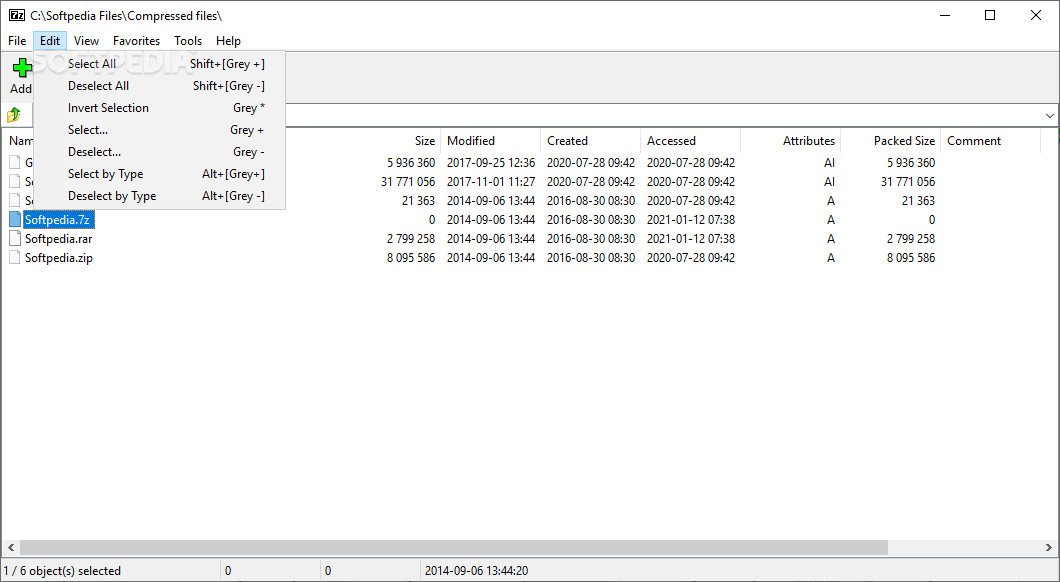Open the Favorites menu

tap(137, 41)
